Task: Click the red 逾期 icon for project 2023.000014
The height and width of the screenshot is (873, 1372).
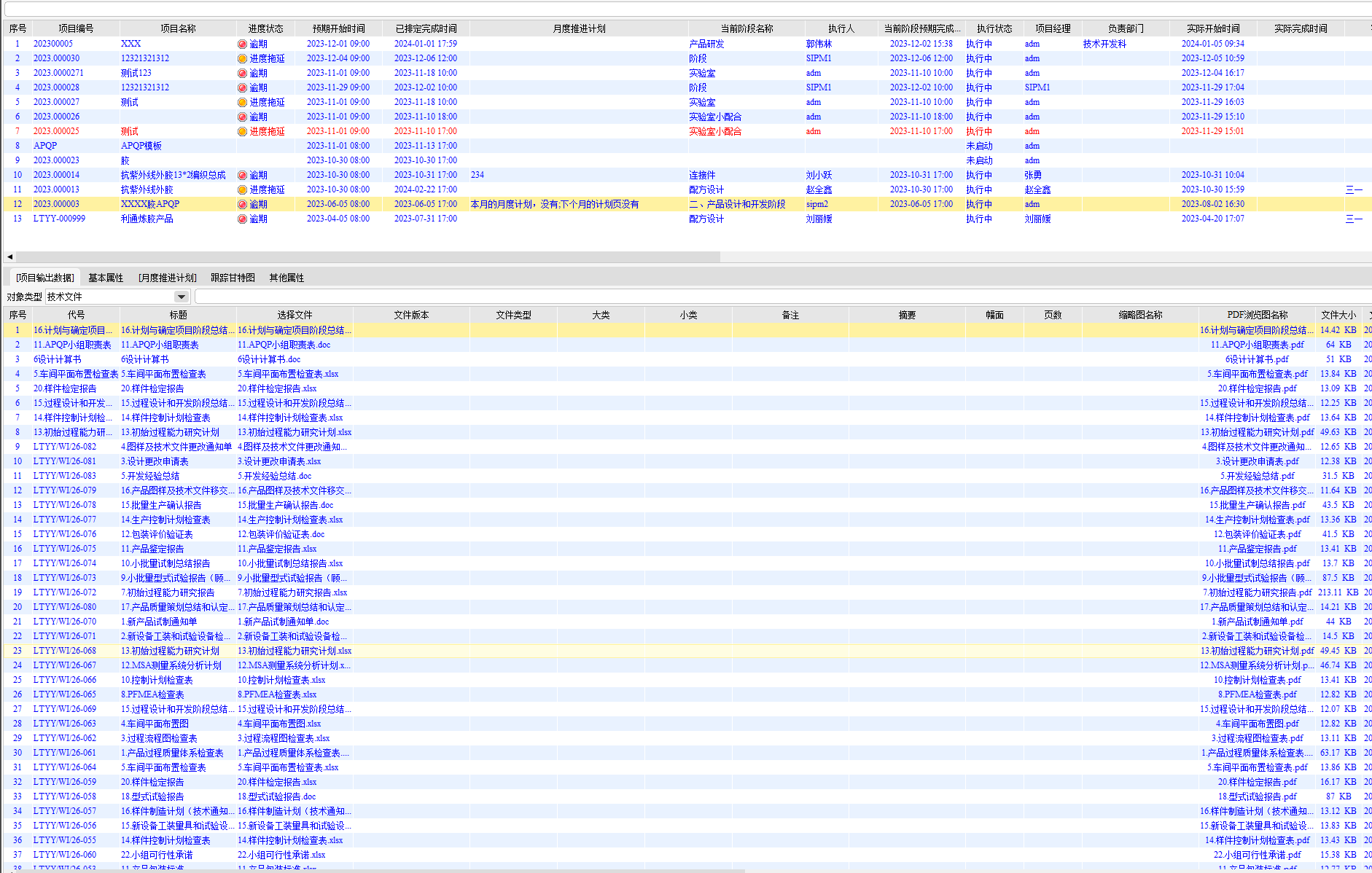Action: (x=242, y=175)
